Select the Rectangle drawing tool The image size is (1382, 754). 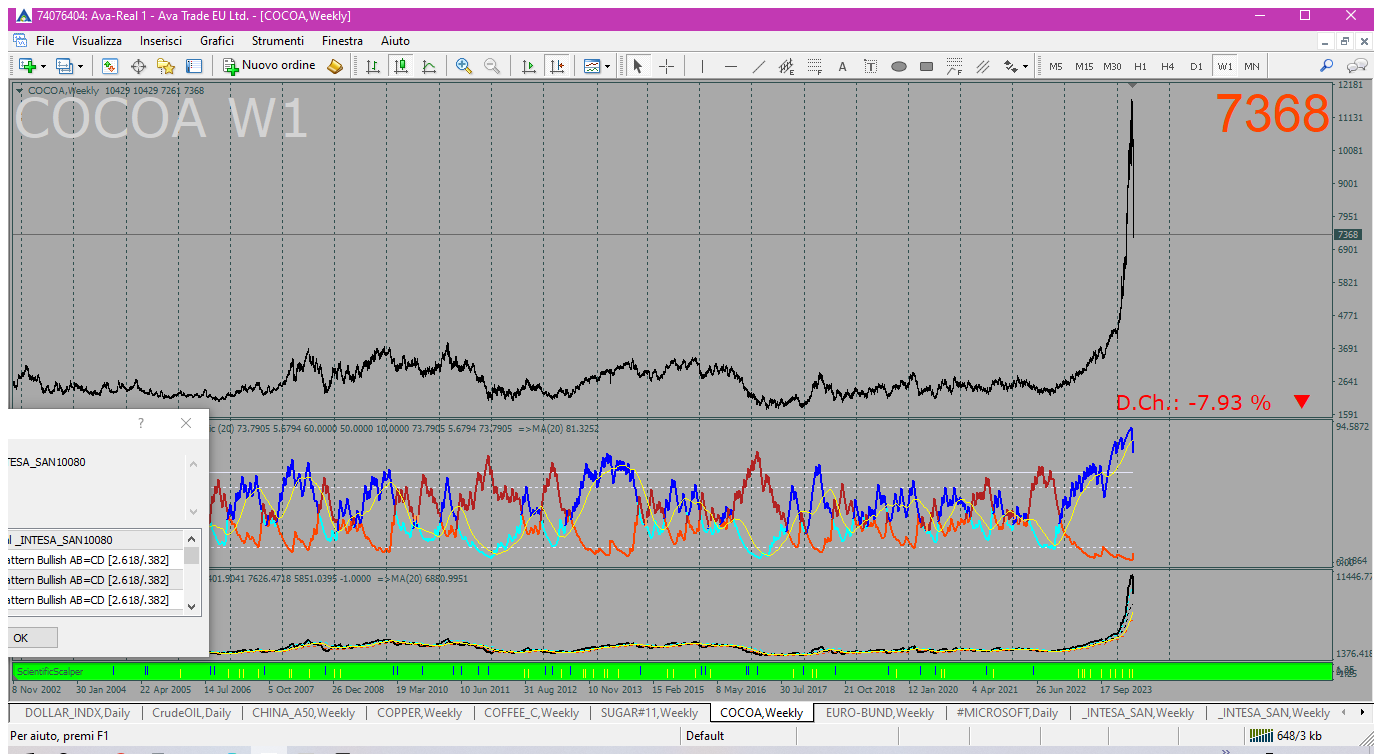click(927, 66)
